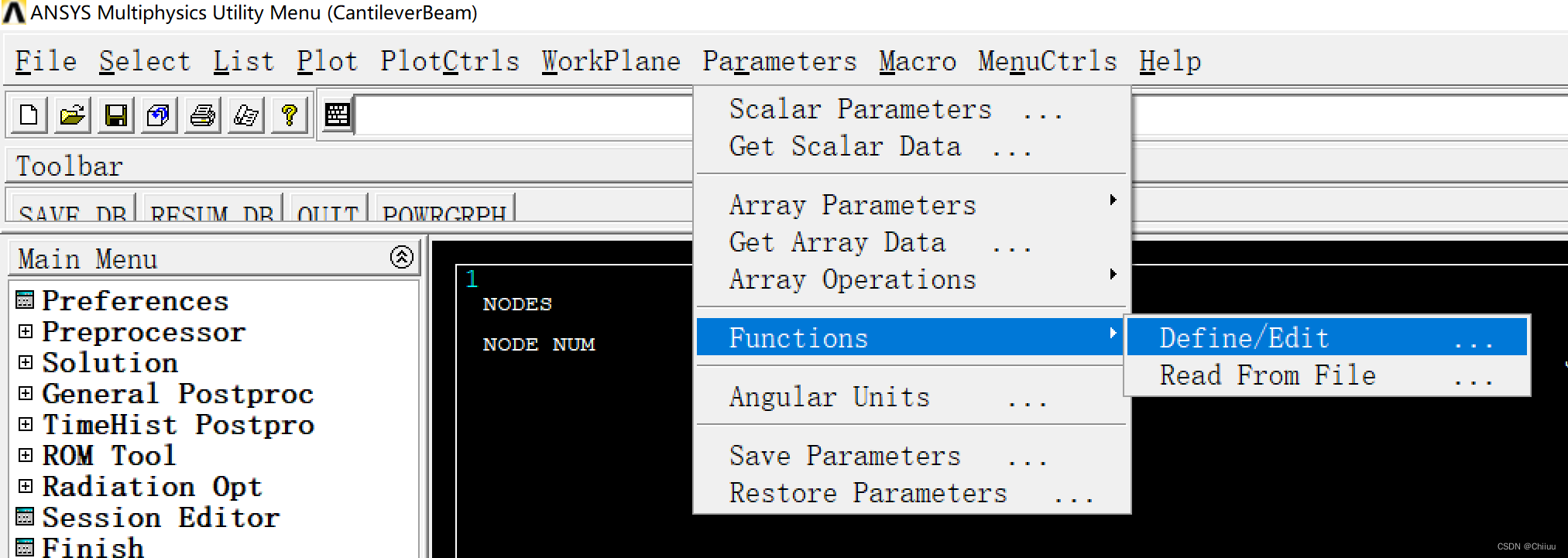The width and height of the screenshot is (1568, 558).
Task: Choose Get Array Data entry
Action: 911,242
